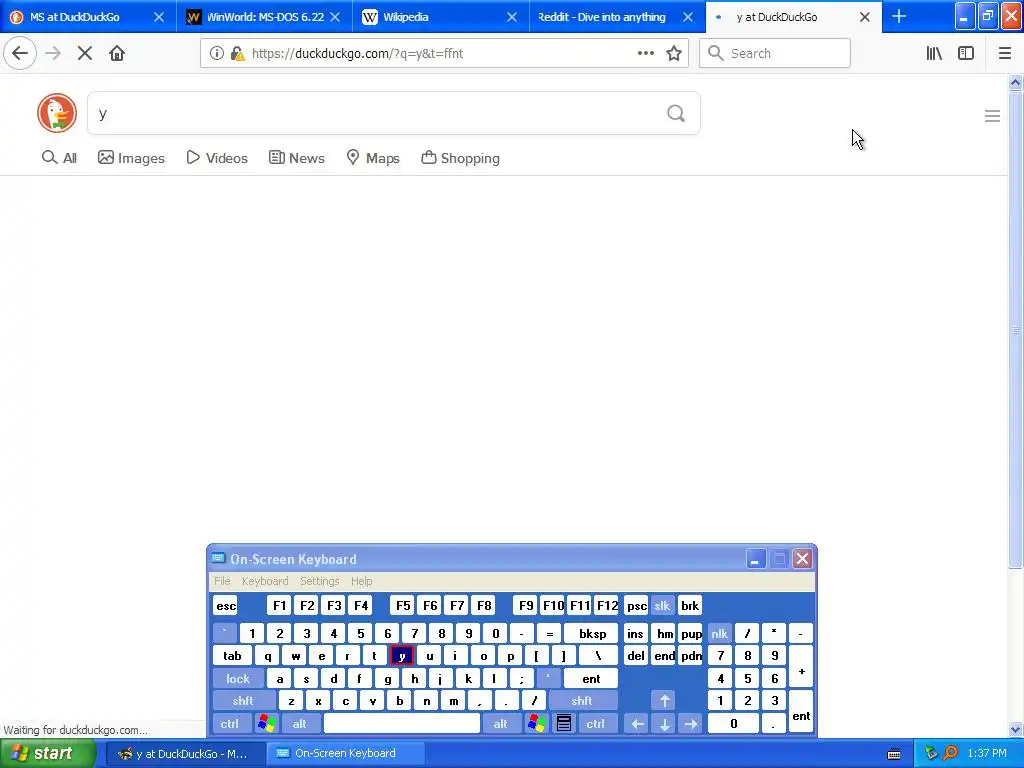The height and width of the screenshot is (768, 1024).
Task: Close the Wikipedia tab
Action: pyautogui.click(x=512, y=17)
